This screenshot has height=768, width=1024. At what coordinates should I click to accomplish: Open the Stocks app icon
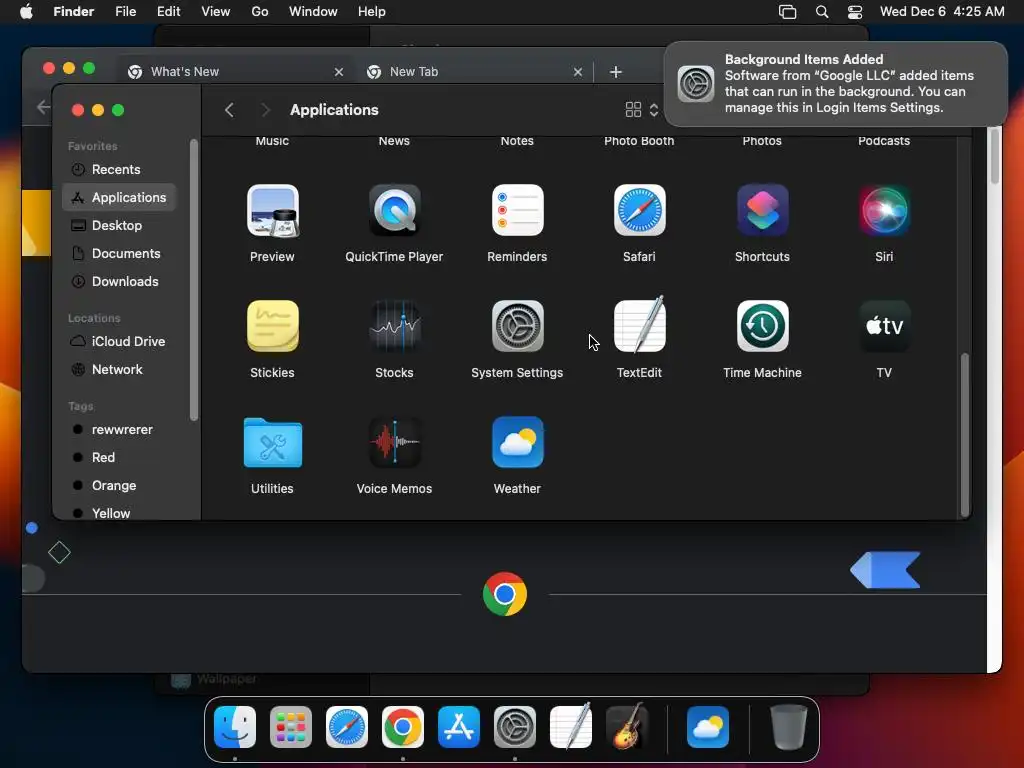coord(394,326)
